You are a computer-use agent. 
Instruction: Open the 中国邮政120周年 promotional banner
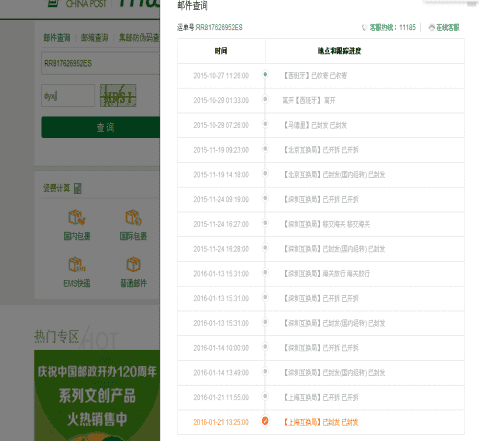(x=97, y=395)
